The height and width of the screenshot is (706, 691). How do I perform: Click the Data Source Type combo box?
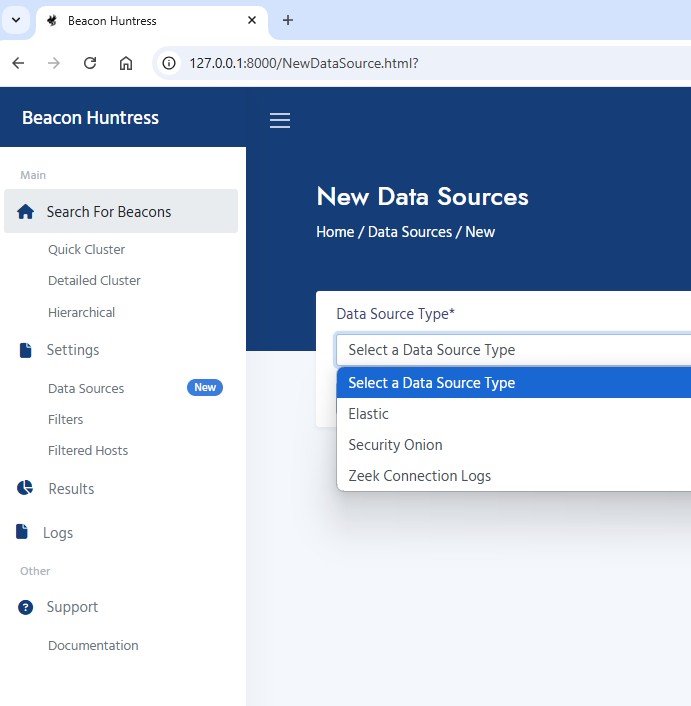coord(513,350)
